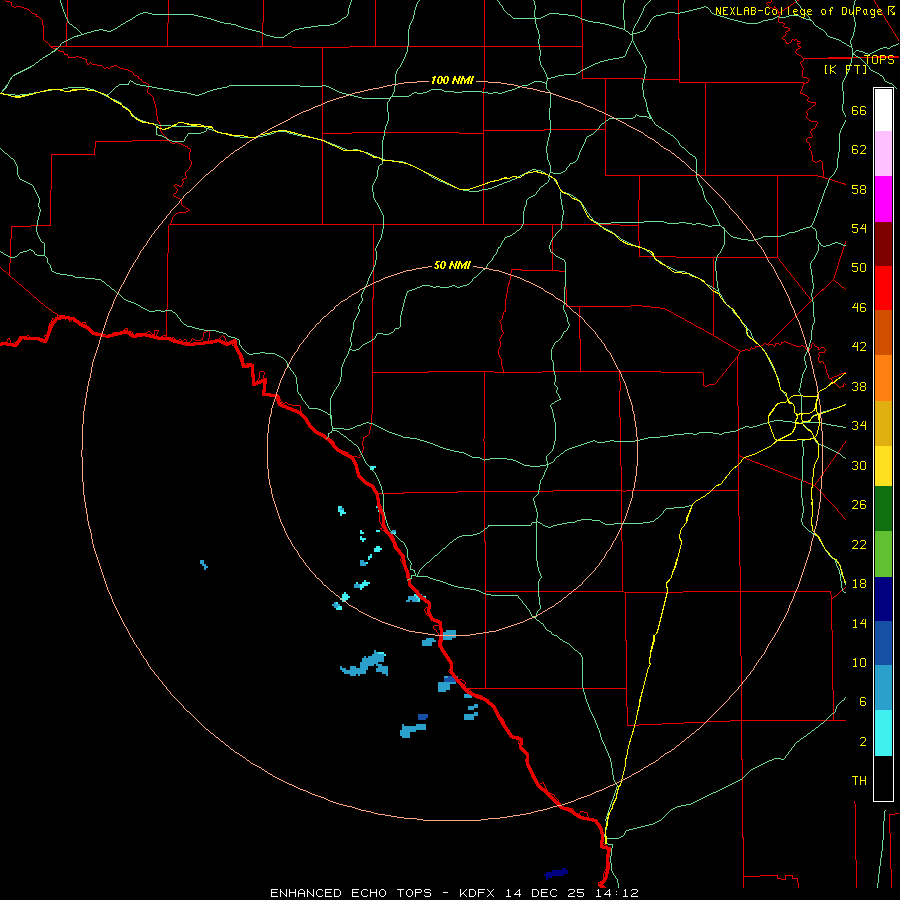This screenshot has height=900, width=900.
Task: Click the bright red legend swatch
Action: [883, 288]
